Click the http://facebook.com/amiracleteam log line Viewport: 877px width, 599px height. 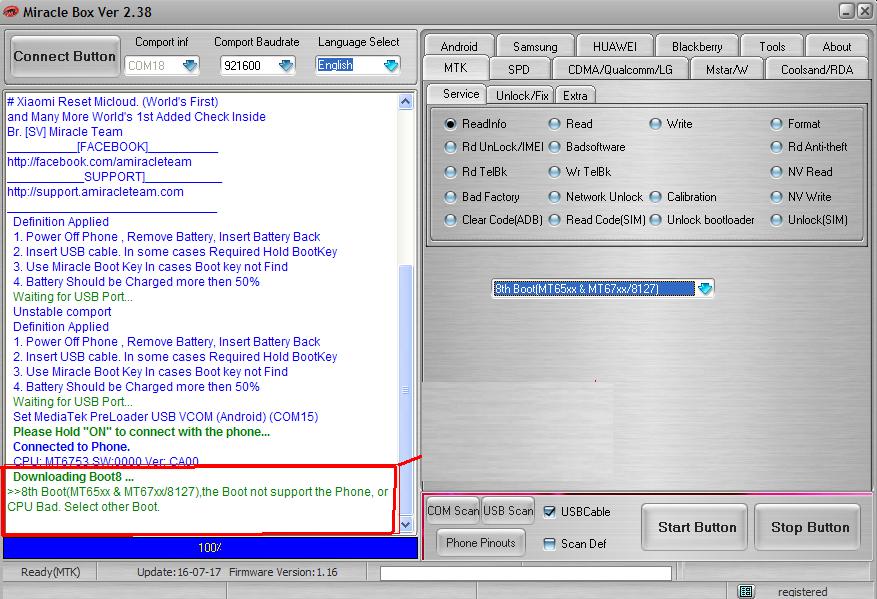[x=100, y=162]
